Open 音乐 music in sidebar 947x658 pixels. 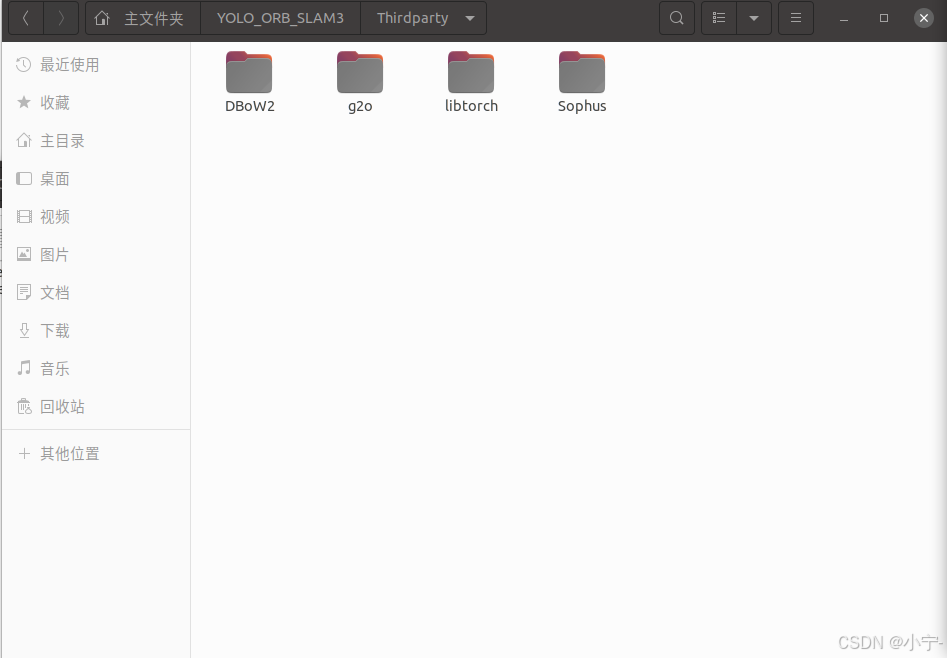coord(97,369)
